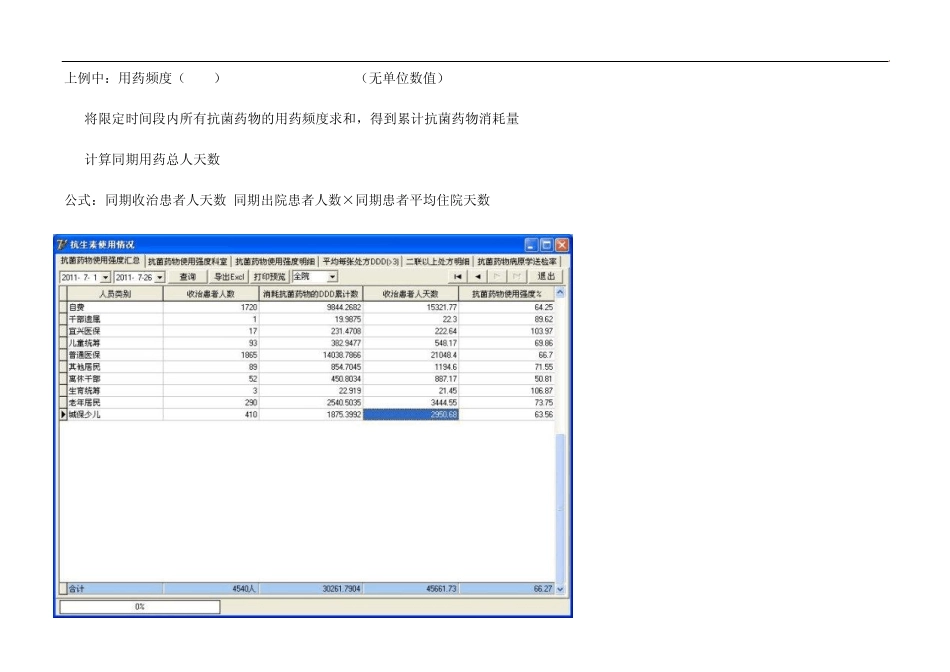Image resolution: width=950 pixels, height=672 pixels.
Task: Select the 生育统筹 row
Action: click(307, 391)
